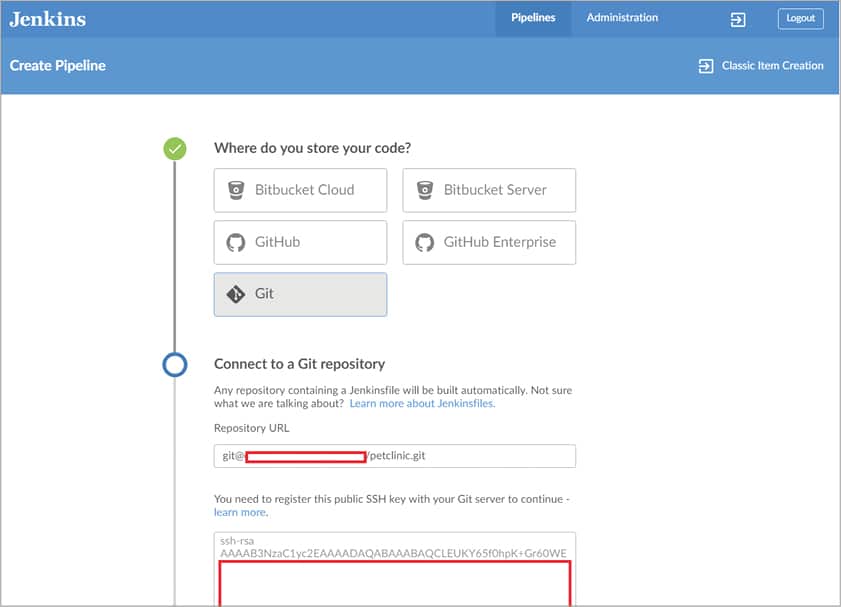Screen dimensions: 841x607
Task: Click the Create Pipeline heading
Action: 57,65
